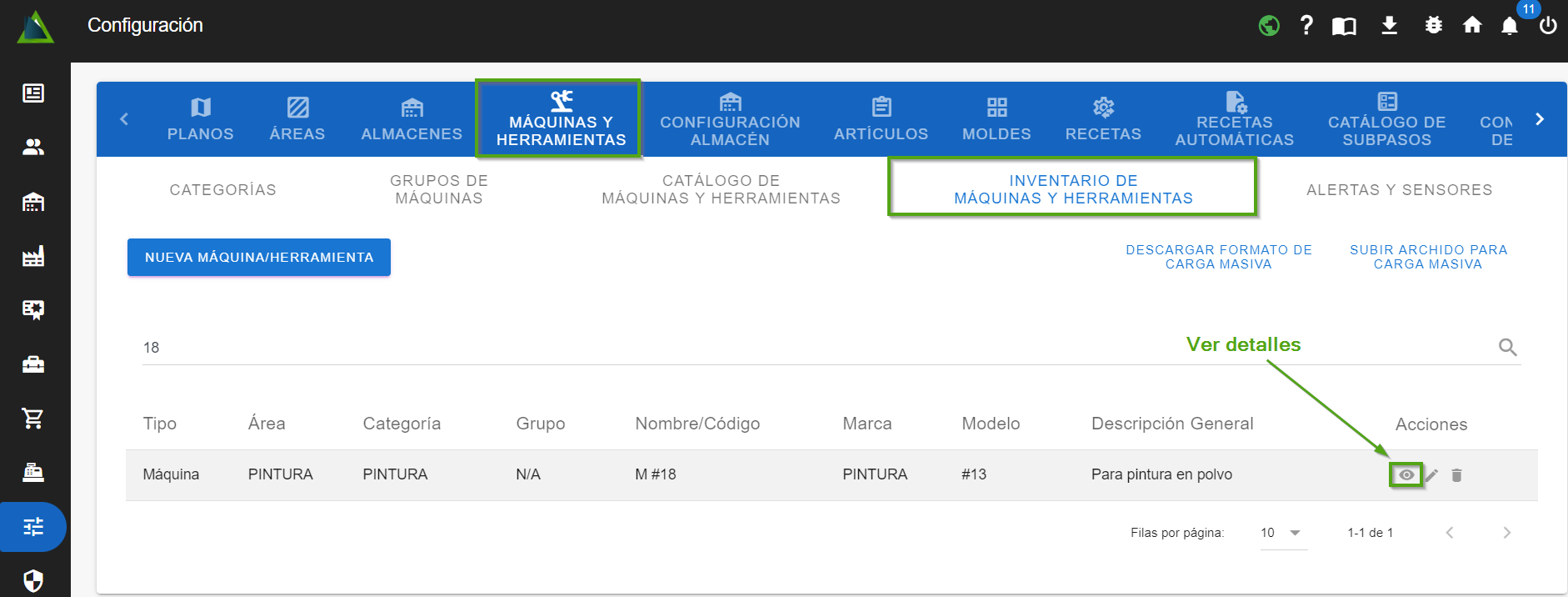Click the home icon in top bar
Screen dimensions: 1568x597
coord(1472,25)
